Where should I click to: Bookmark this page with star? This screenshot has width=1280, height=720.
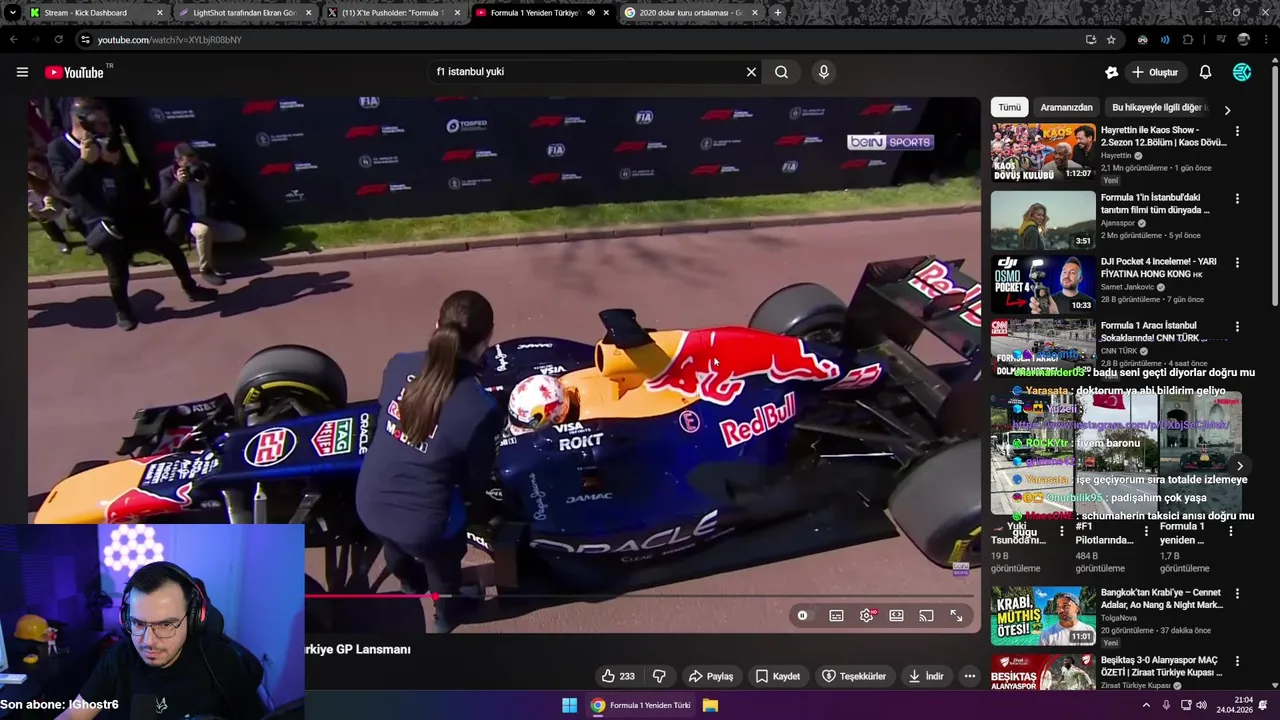pyautogui.click(x=1111, y=40)
